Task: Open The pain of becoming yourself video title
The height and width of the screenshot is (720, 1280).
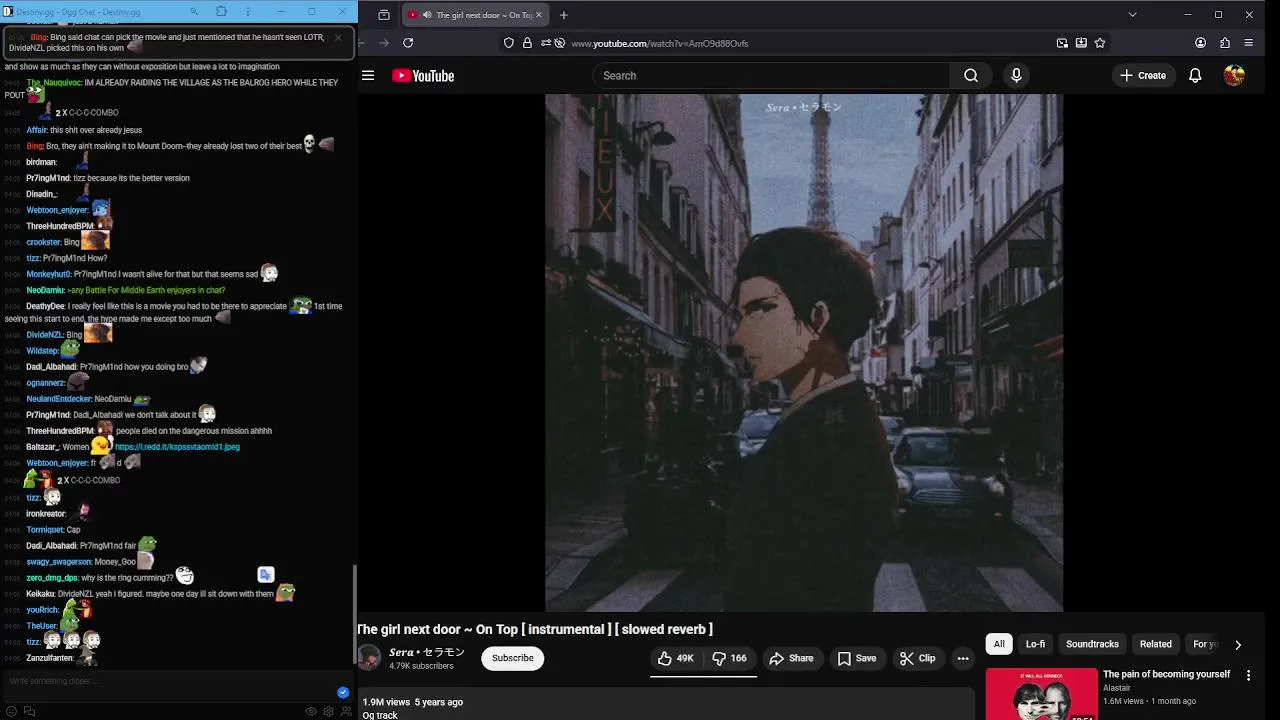Action: point(1166,674)
